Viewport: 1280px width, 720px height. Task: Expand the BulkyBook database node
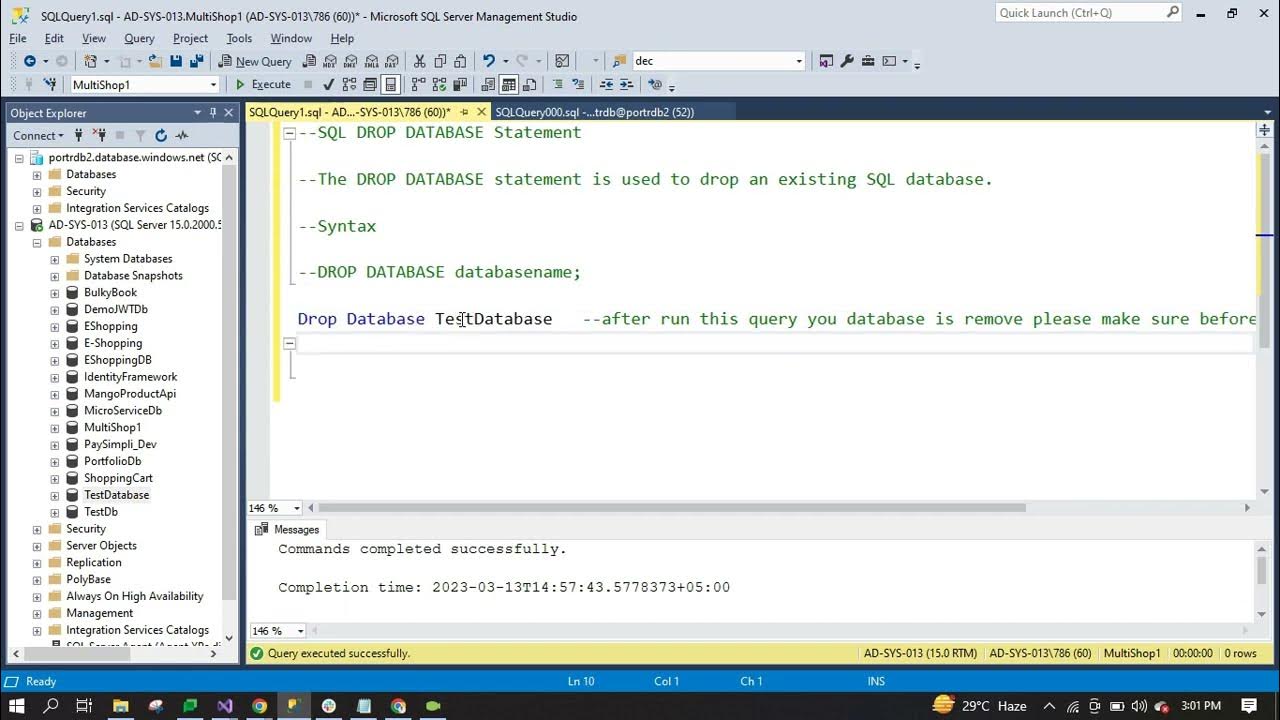click(x=55, y=293)
